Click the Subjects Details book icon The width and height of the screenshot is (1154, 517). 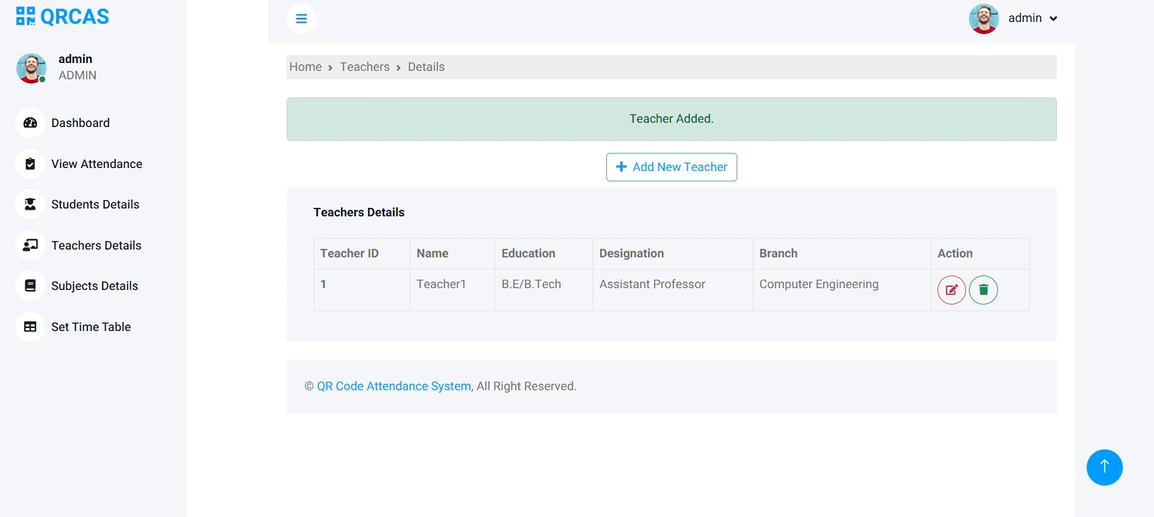(x=30, y=286)
